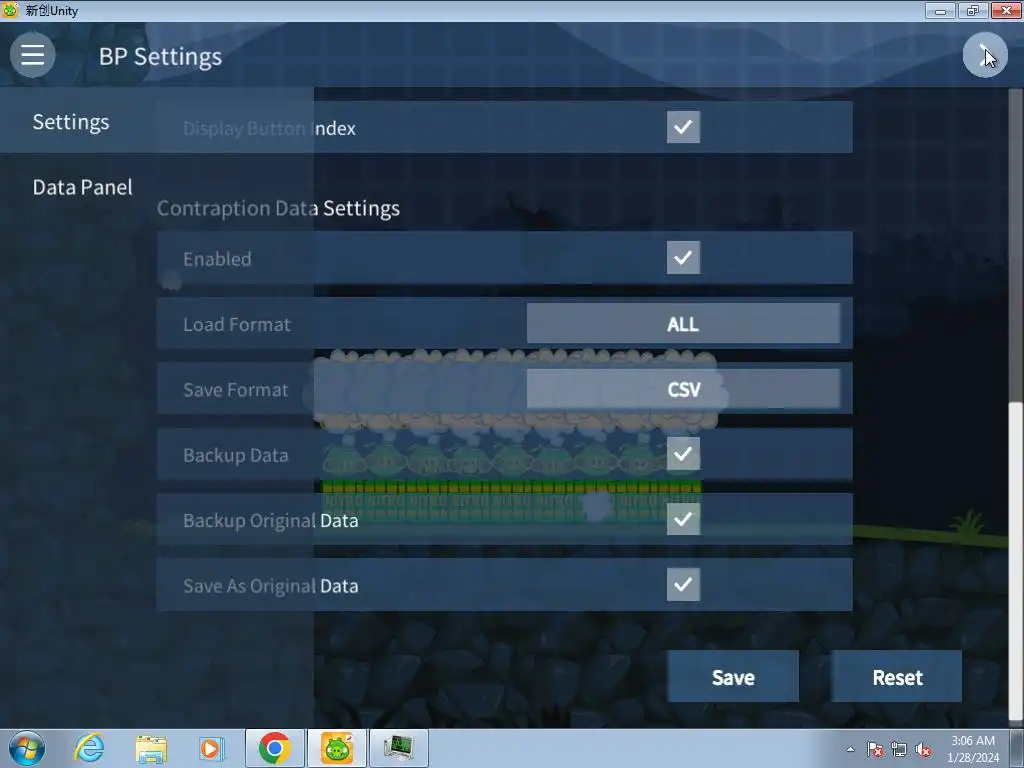Show hidden tray icons arrow
Image resolution: width=1024 pixels, height=768 pixels.
pos(850,749)
